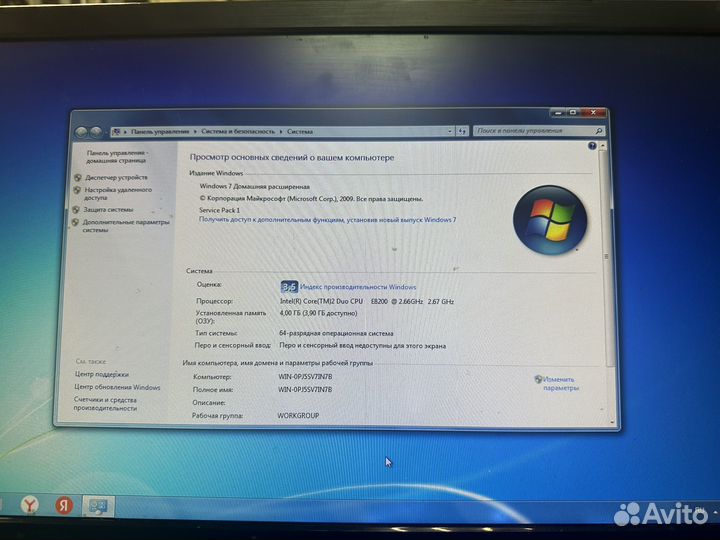720x540 pixels.
Task: Select memory value '4,00 ГБ (3,90 ГБ доступно)'
Action: pos(318,313)
